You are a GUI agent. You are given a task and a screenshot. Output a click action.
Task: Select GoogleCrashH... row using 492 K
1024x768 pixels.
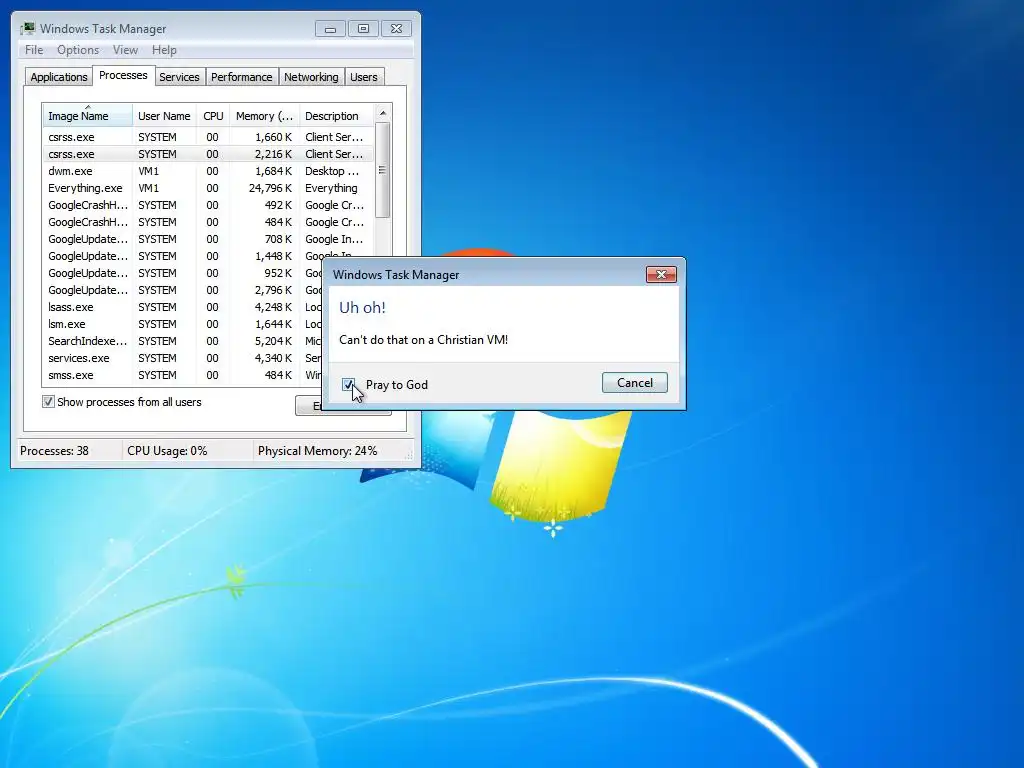(208, 205)
